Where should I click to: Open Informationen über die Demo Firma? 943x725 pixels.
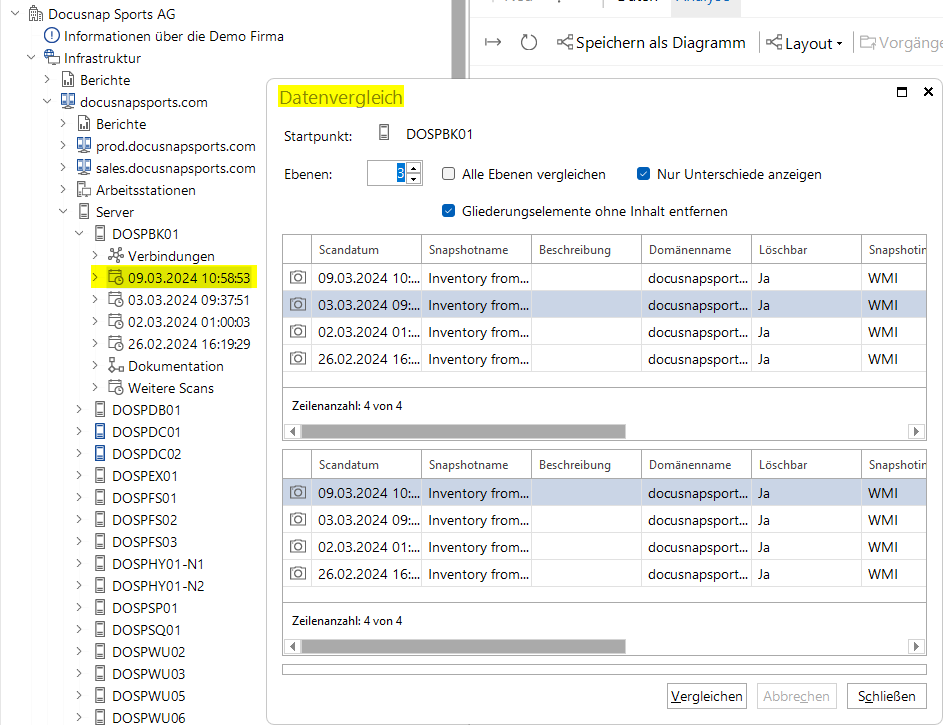pos(174,36)
